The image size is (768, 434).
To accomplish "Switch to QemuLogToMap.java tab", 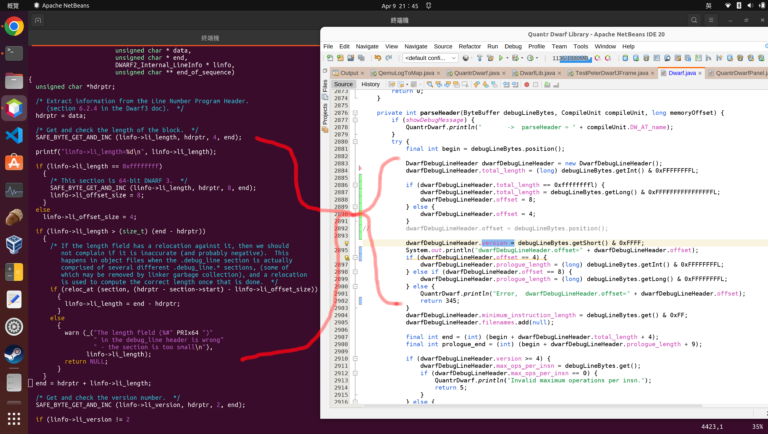I will coord(406,73).
